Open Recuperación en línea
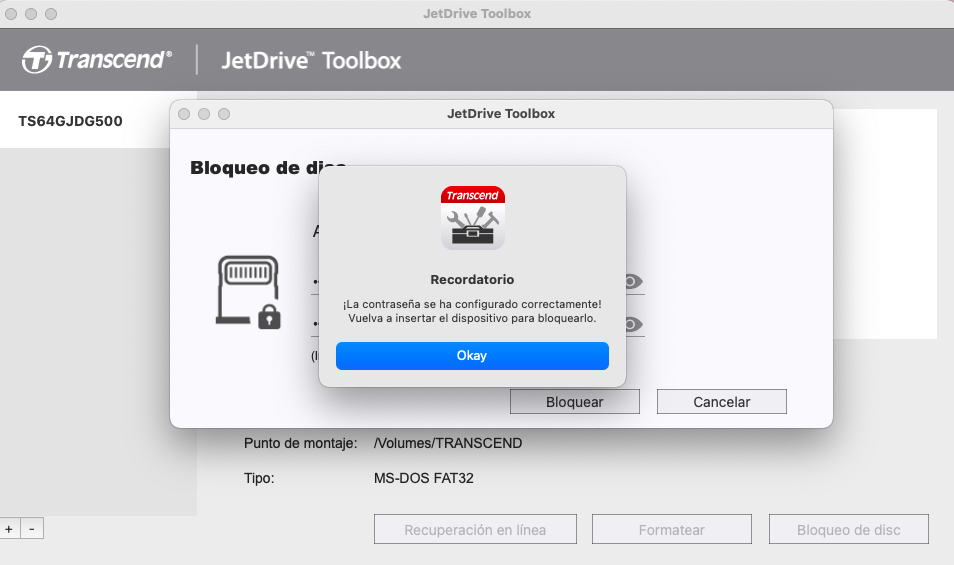Screen dimensions: 954x565 [x=475, y=530]
